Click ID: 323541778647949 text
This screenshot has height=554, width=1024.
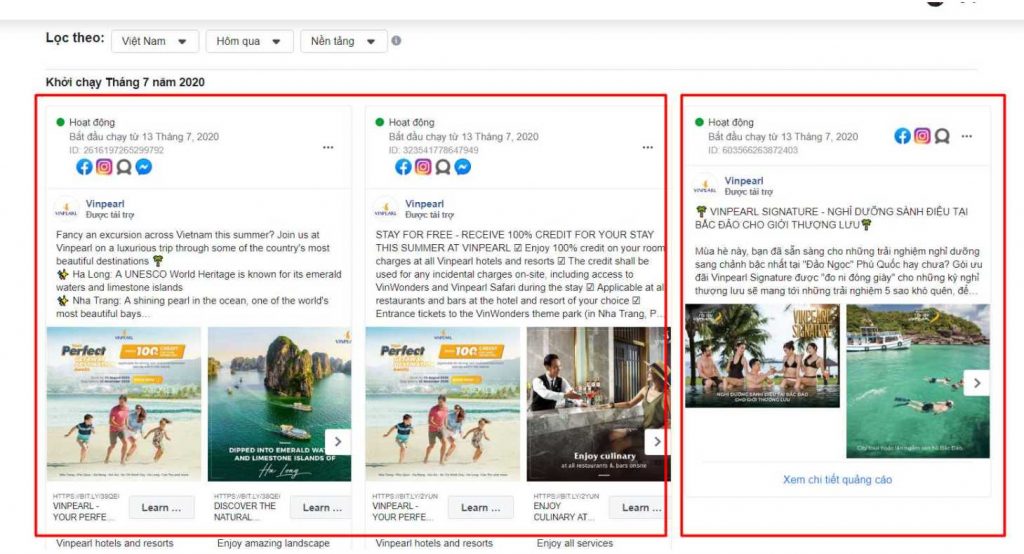[x=434, y=150]
